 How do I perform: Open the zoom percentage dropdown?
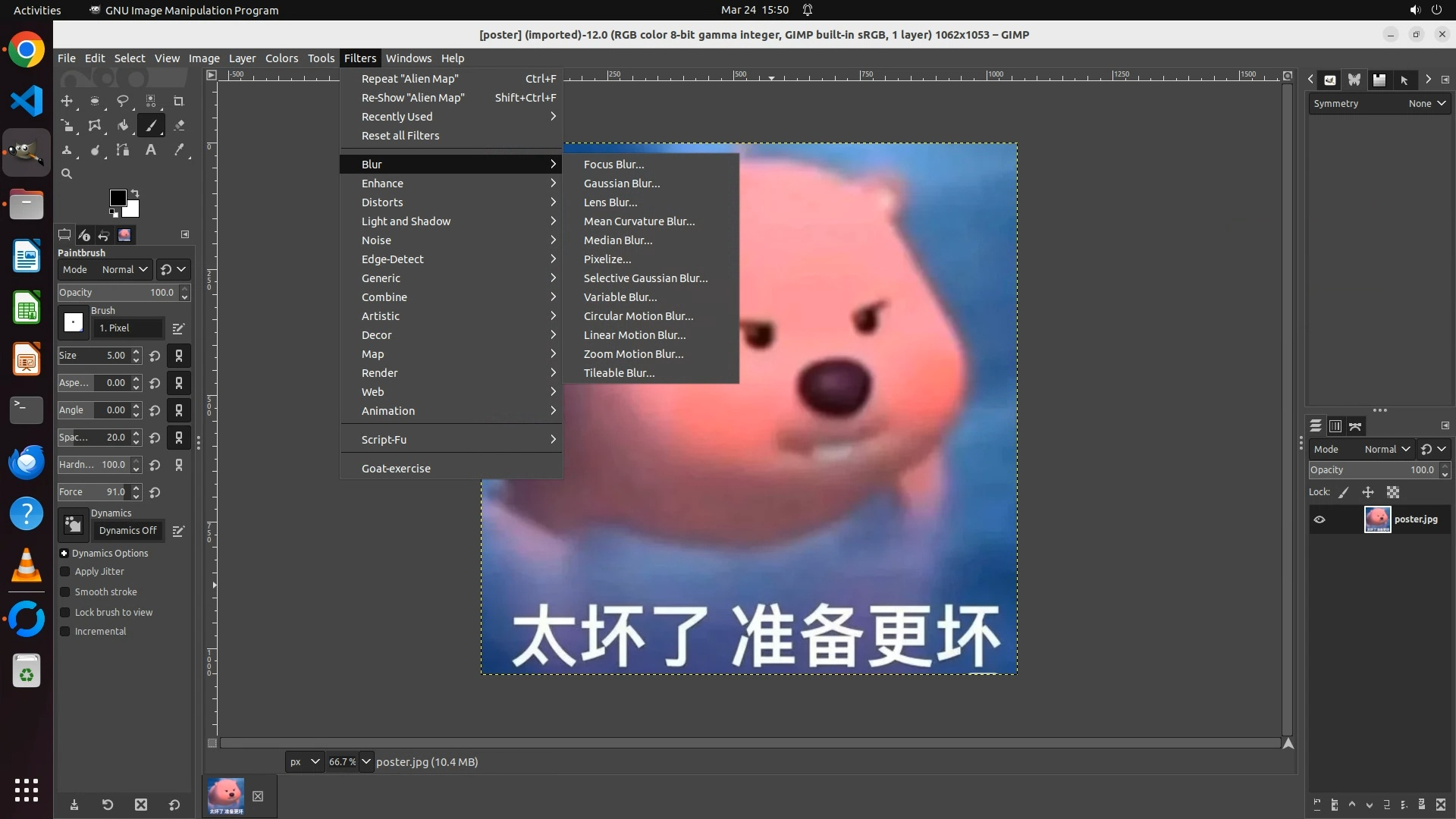(x=366, y=762)
